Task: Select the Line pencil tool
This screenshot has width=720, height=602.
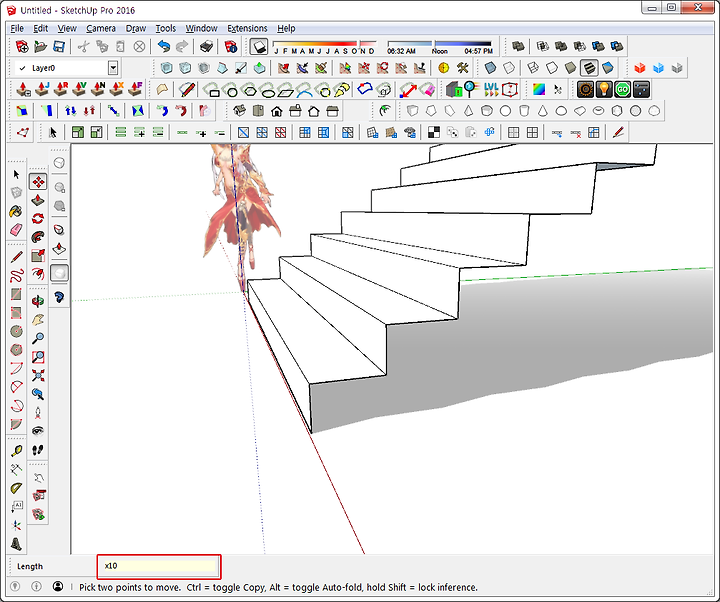Action: (x=17, y=257)
